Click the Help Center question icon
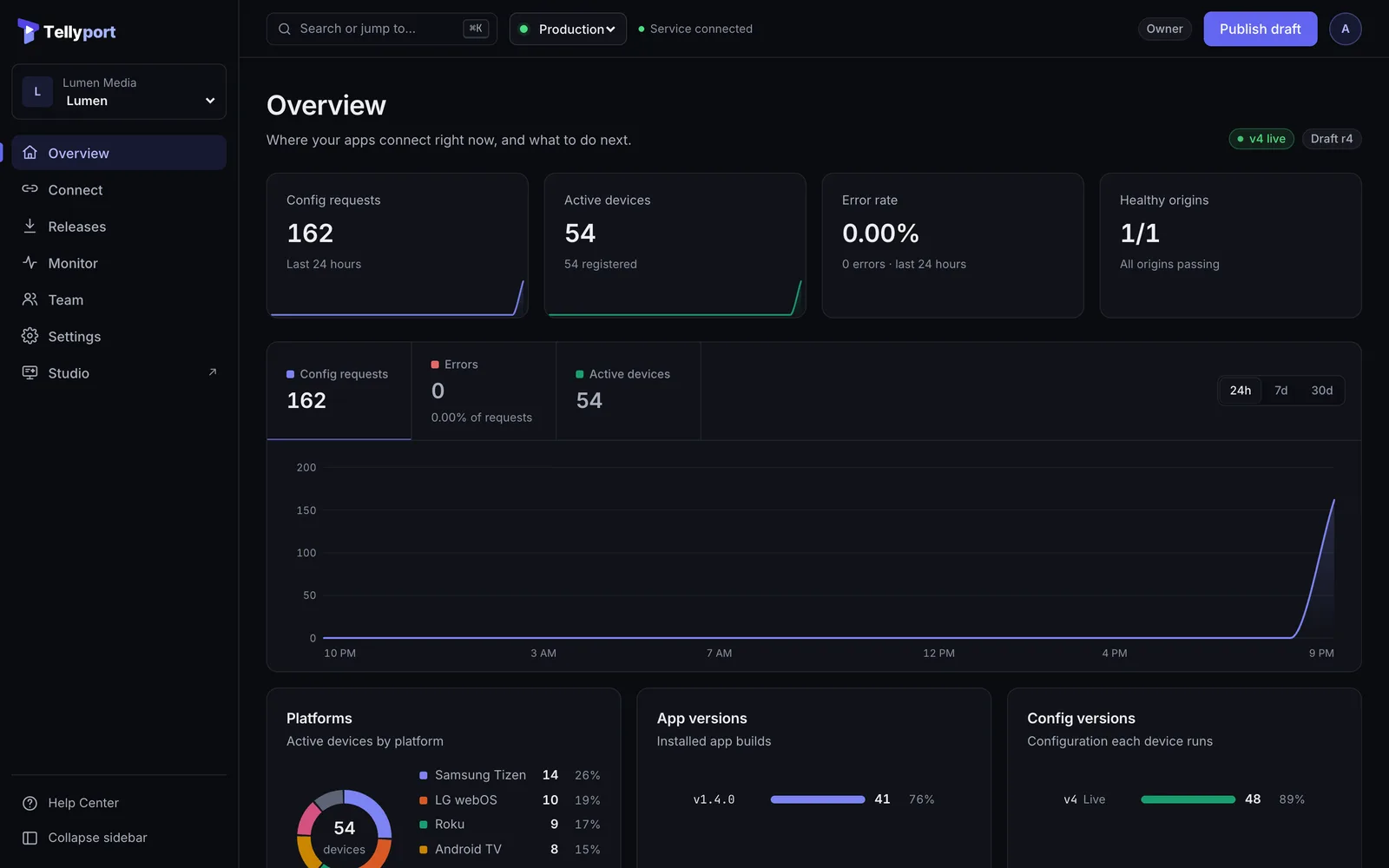Image resolution: width=1389 pixels, height=868 pixels. [30, 803]
